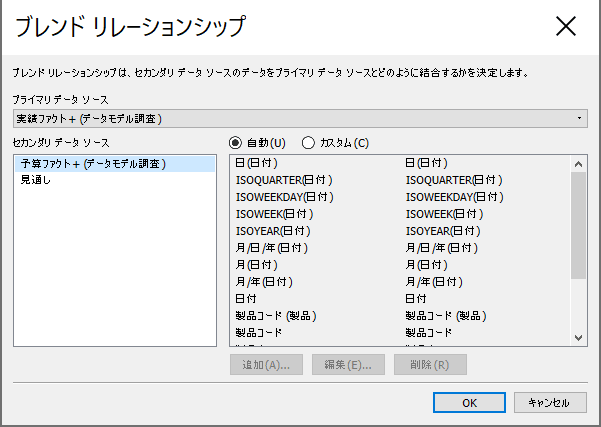601x427 pixels.
Task: Click right column 月/日/年(日付) entry
Action: (442, 248)
